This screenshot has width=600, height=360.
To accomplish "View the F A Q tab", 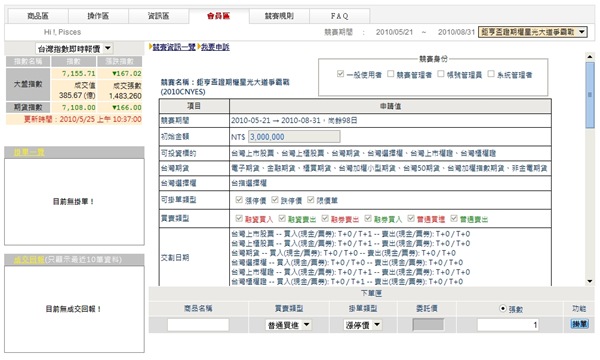I will coord(339,16).
